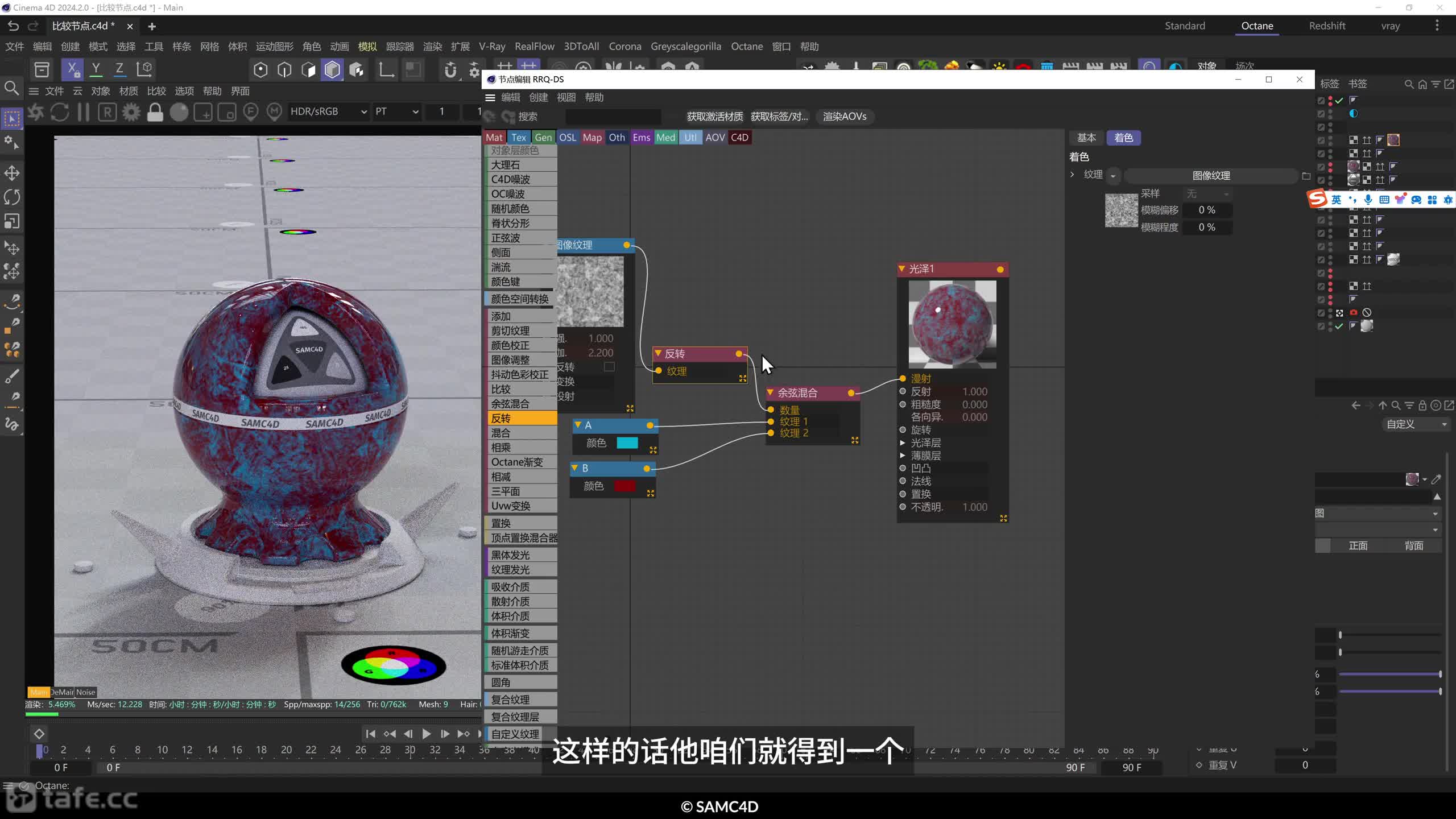
Task: Click the back arrow in attribute manager
Action: (x=1356, y=406)
